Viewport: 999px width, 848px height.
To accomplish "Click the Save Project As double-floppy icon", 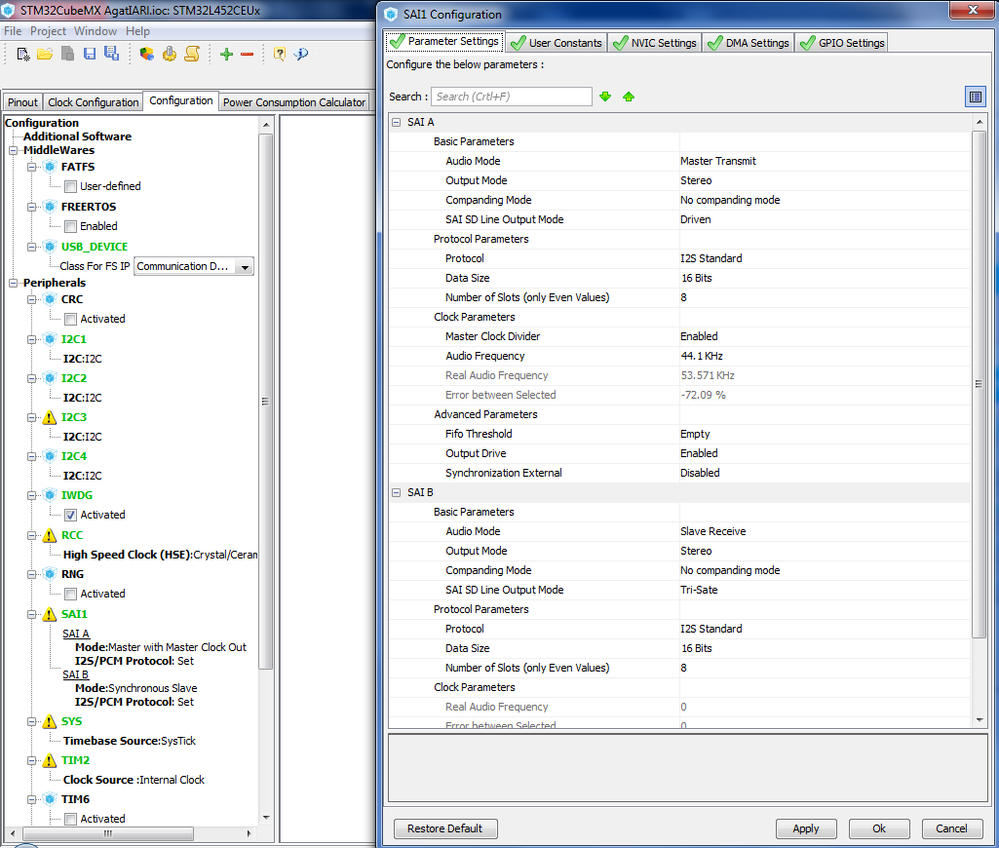I will [x=111, y=54].
